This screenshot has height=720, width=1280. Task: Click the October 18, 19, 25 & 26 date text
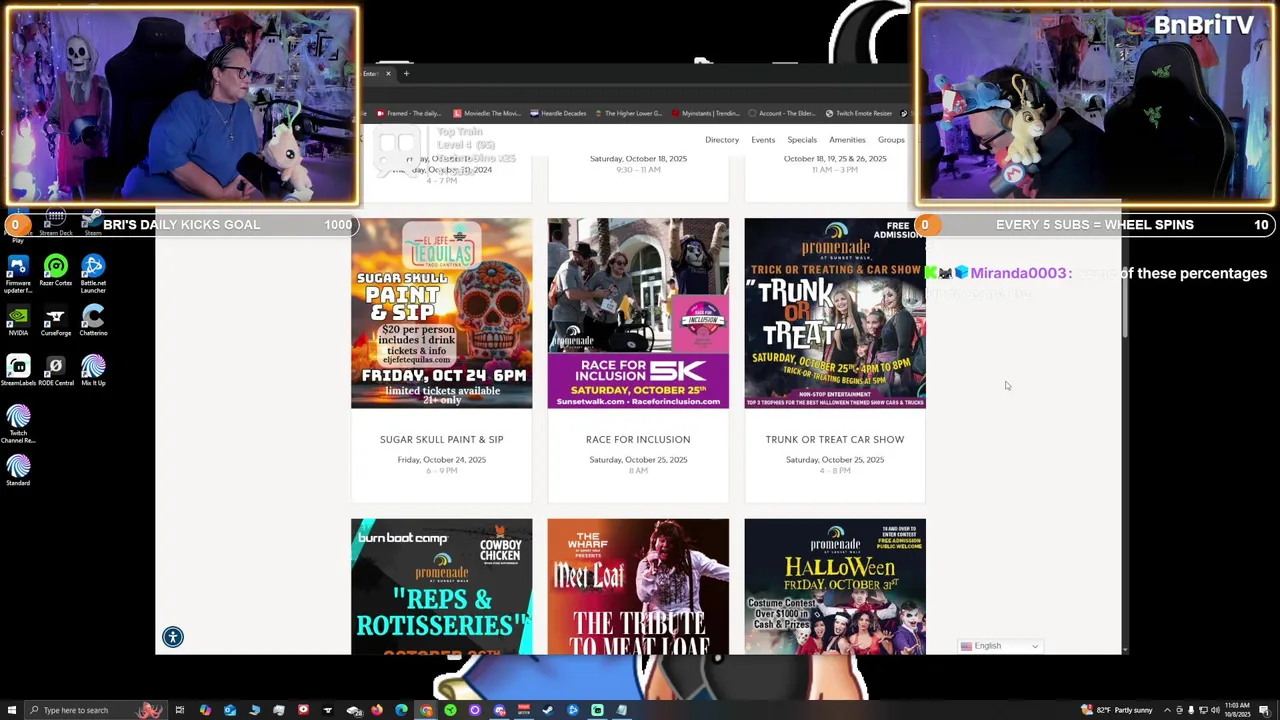tap(835, 159)
